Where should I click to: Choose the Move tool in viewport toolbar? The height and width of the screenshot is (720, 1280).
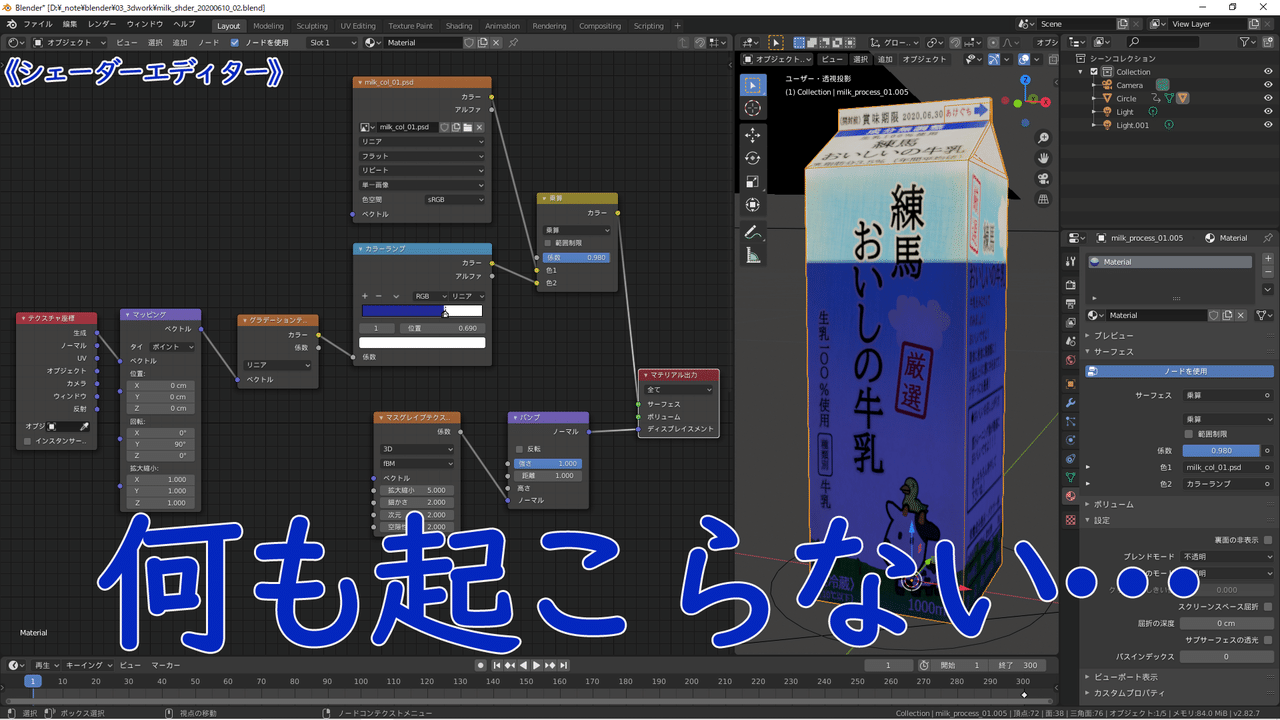(753, 135)
